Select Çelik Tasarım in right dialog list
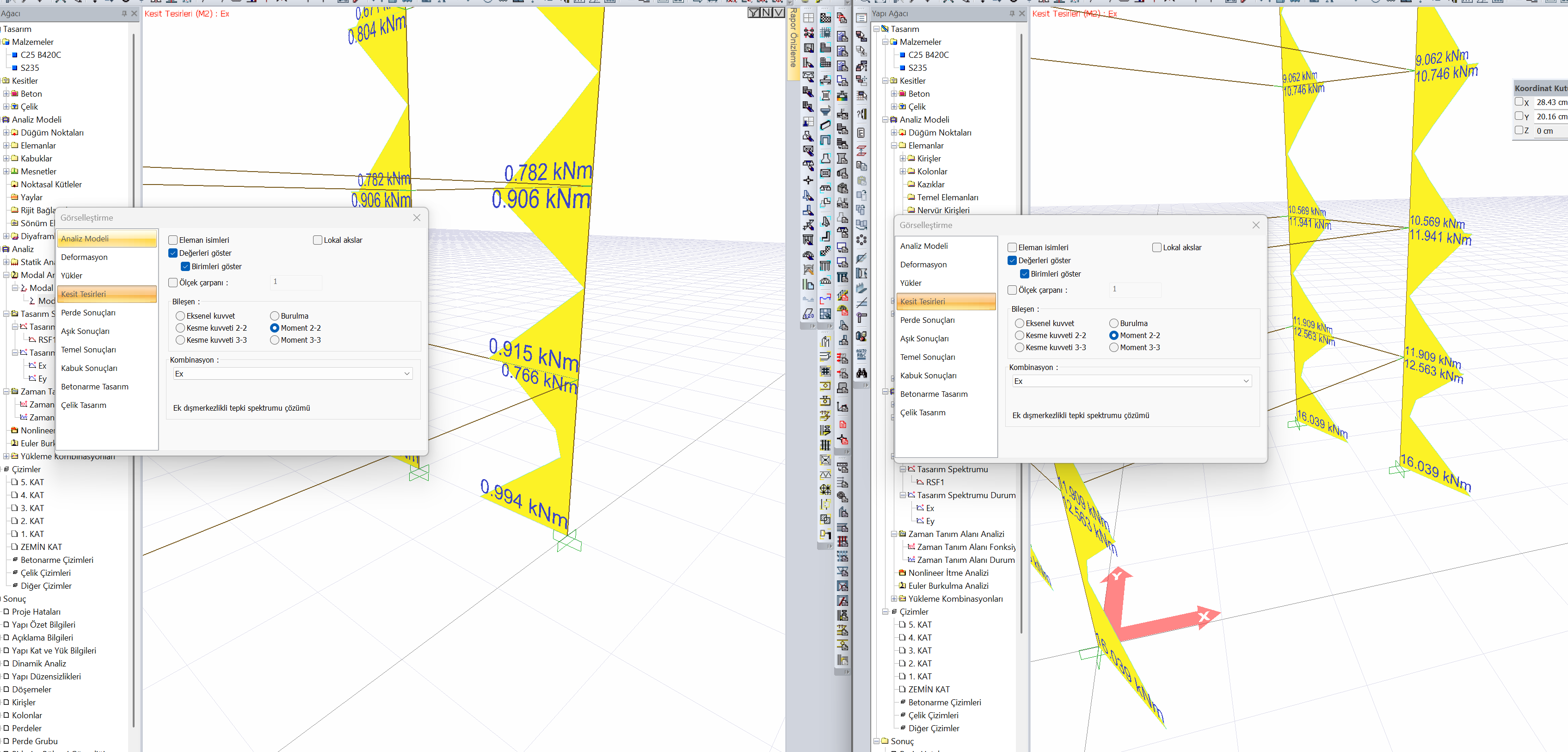Viewport: 1568px width, 752px height. coord(947,413)
